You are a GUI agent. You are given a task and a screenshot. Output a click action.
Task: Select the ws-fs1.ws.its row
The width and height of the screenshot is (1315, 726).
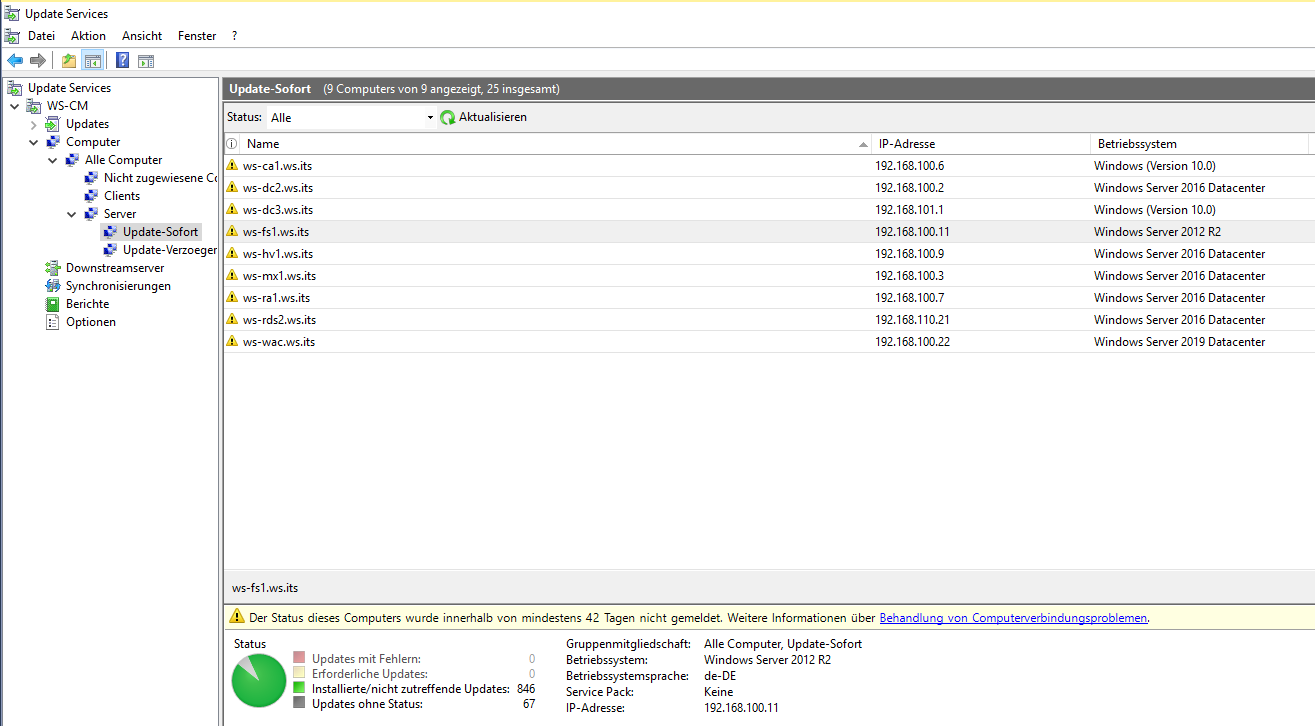[x=769, y=232]
